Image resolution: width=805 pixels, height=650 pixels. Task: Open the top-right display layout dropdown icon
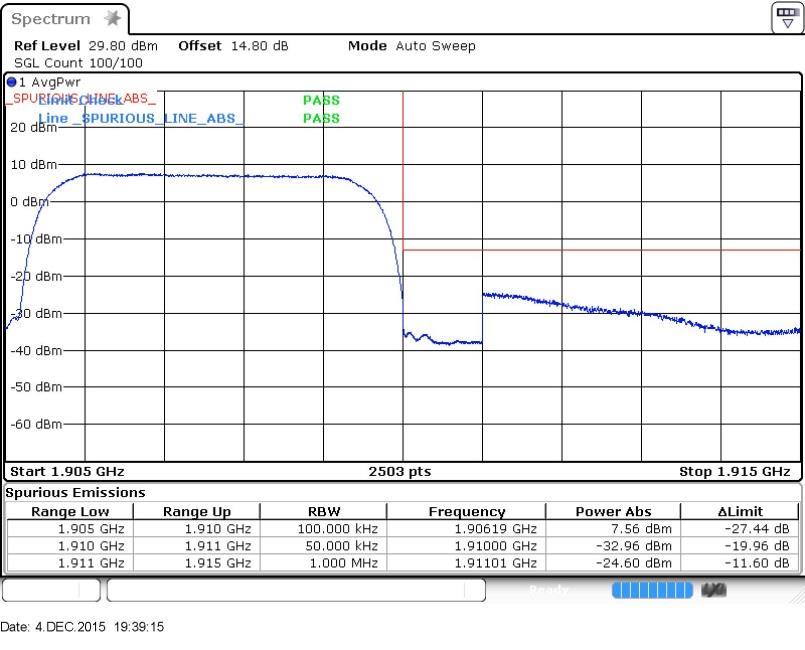(x=787, y=17)
